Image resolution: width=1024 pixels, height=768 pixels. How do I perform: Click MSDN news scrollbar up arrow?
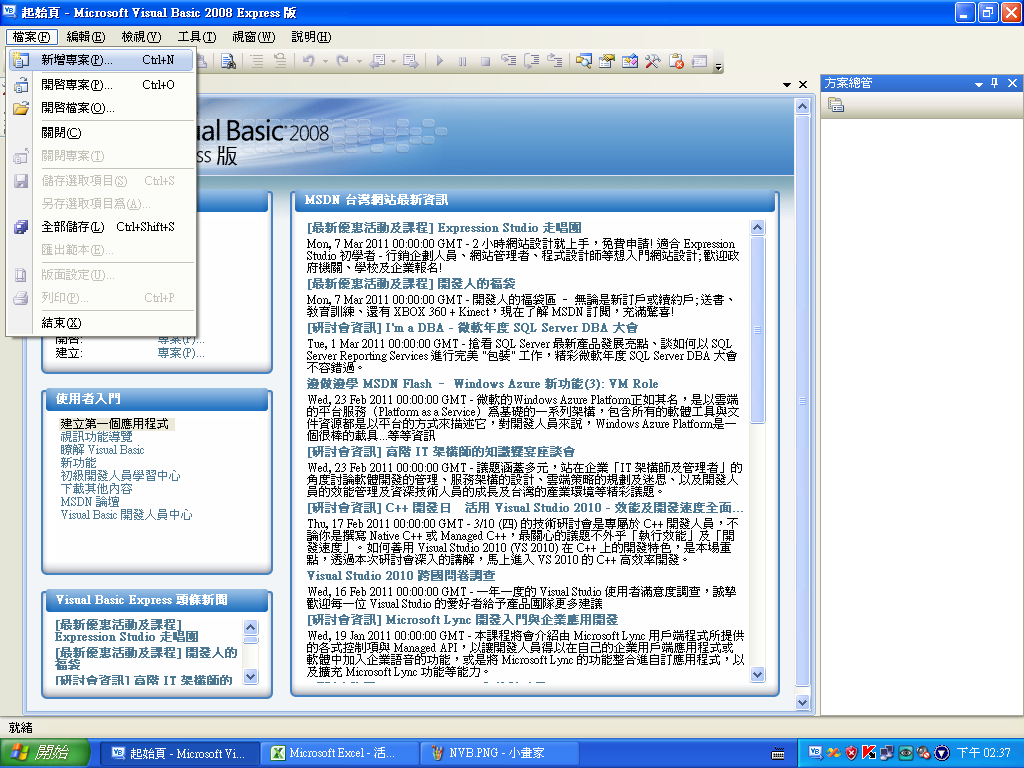758,227
